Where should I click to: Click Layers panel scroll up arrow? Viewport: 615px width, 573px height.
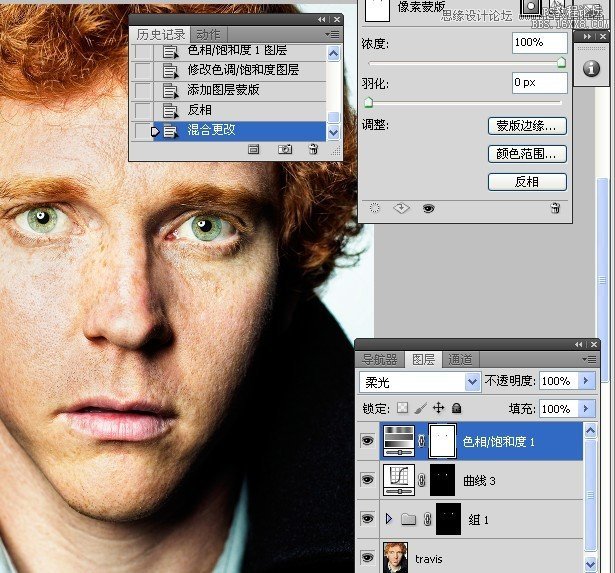(x=590, y=430)
